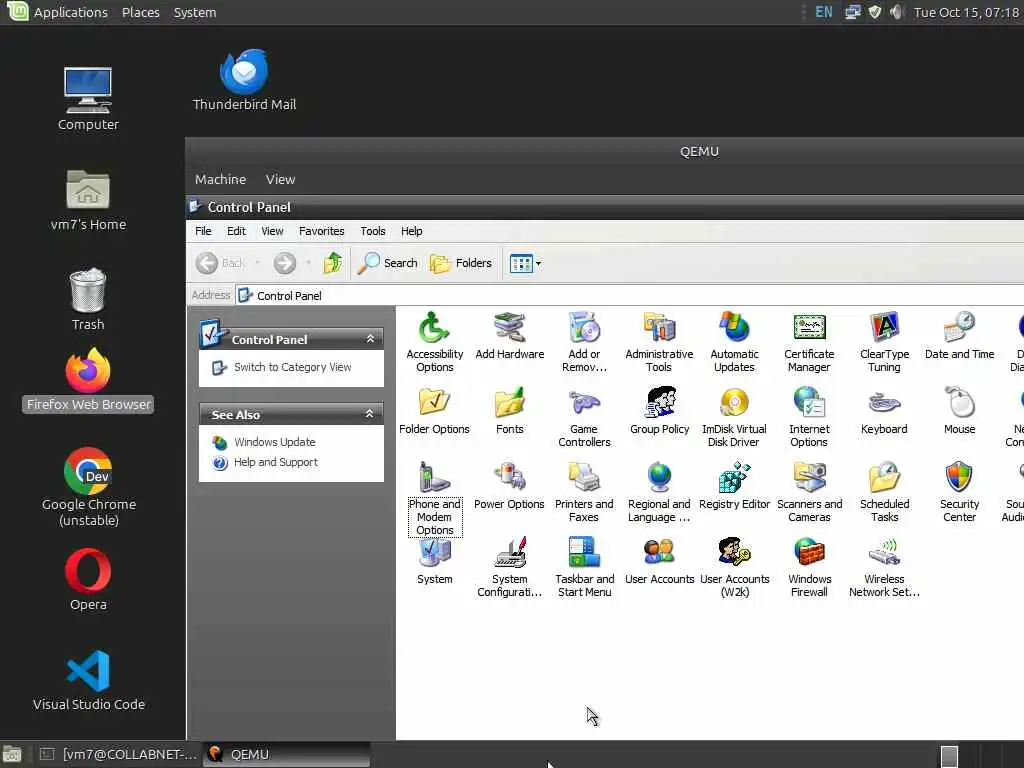Screen dimensions: 1024x768
Task: Open Help and Support link
Action: 276,462
